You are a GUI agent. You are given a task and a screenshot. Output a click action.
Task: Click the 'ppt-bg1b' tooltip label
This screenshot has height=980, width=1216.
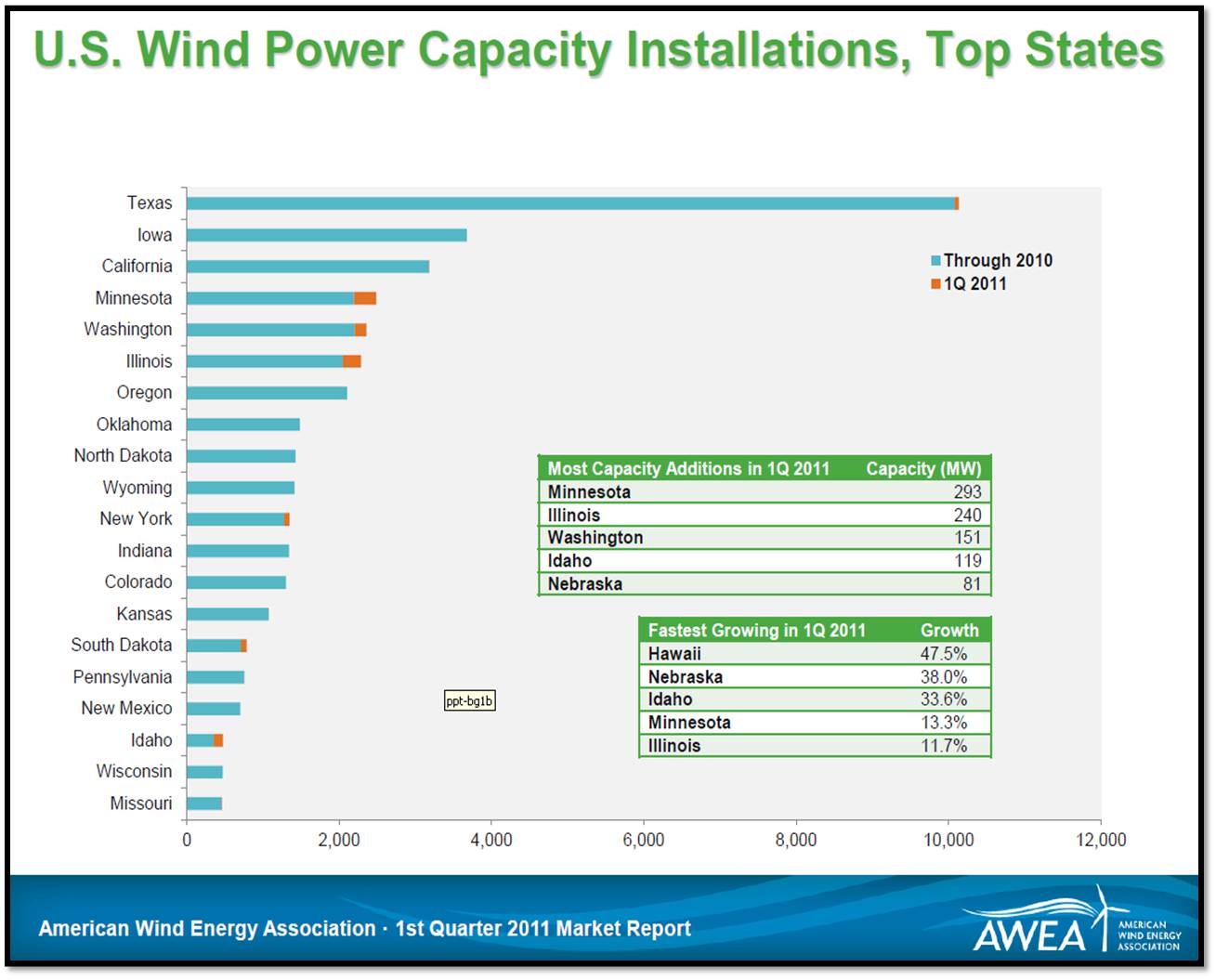(x=469, y=701)
